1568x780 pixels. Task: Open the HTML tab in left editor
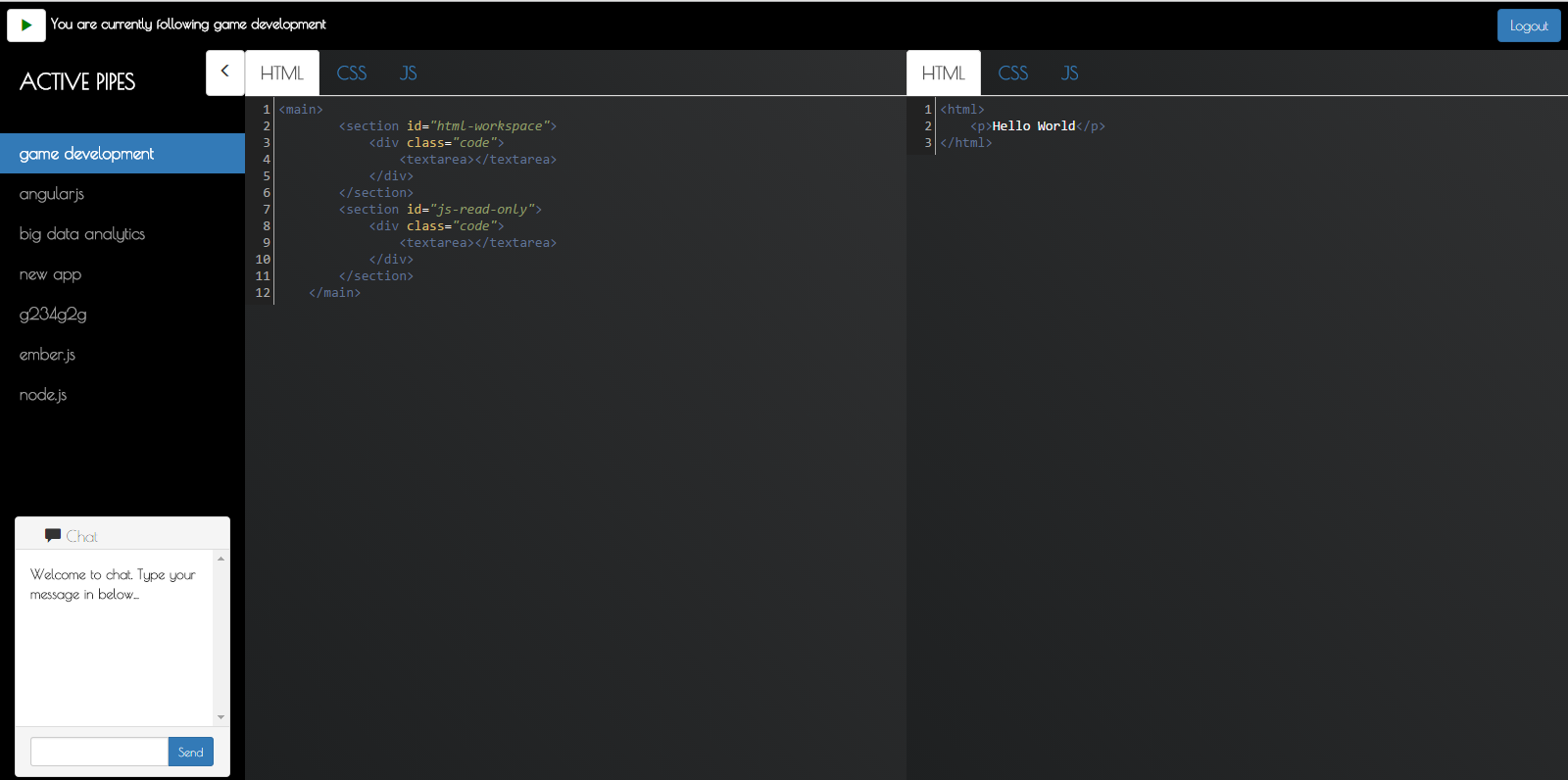point(282,73)
